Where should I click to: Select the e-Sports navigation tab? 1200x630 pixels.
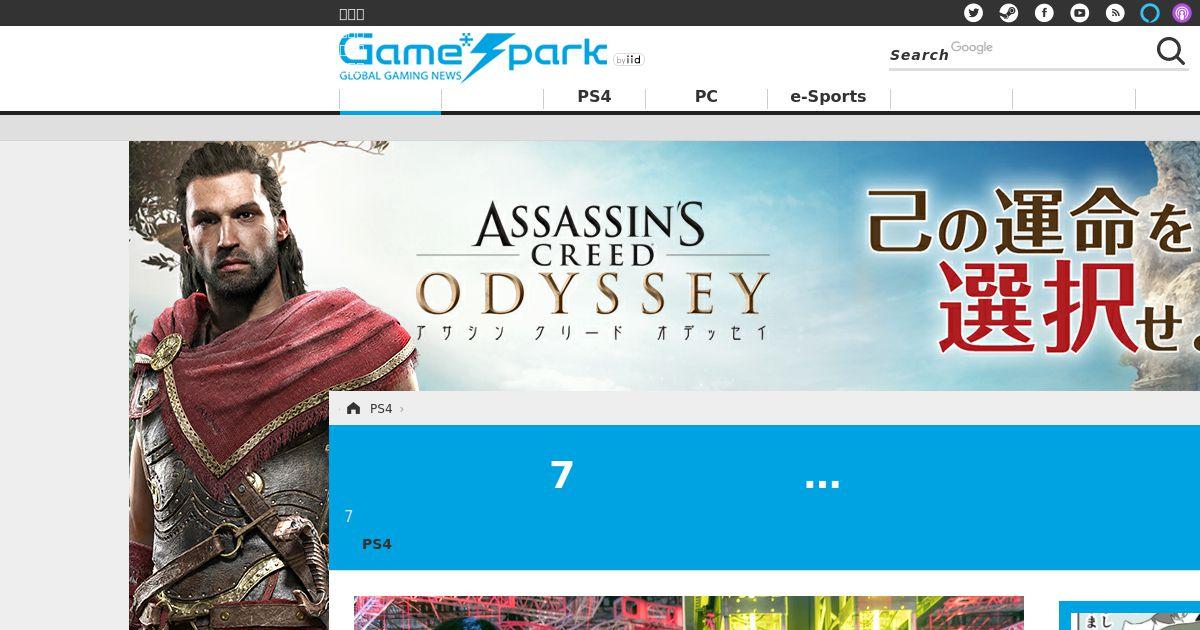point(828,97)
